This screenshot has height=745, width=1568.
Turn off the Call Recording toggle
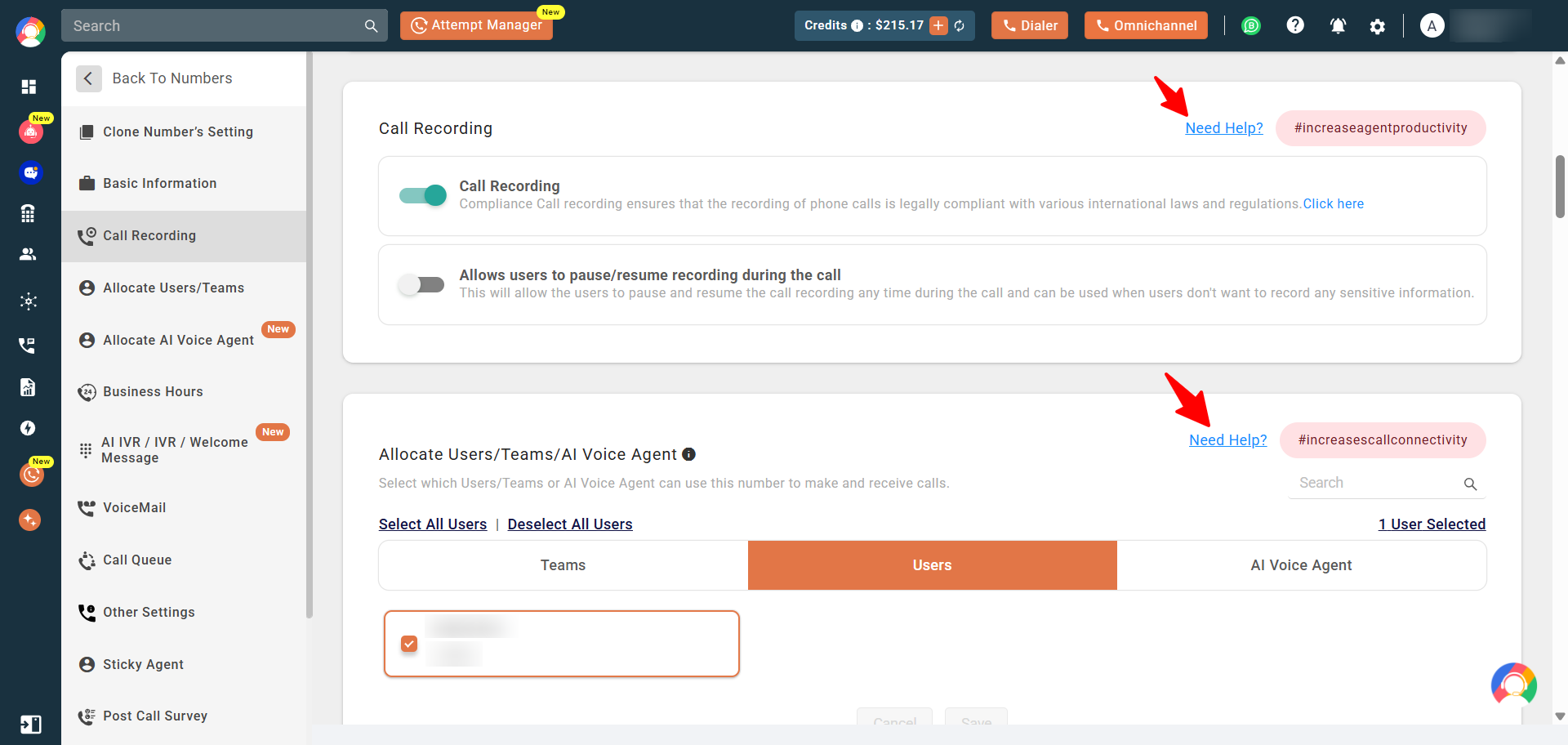[423, 195]
